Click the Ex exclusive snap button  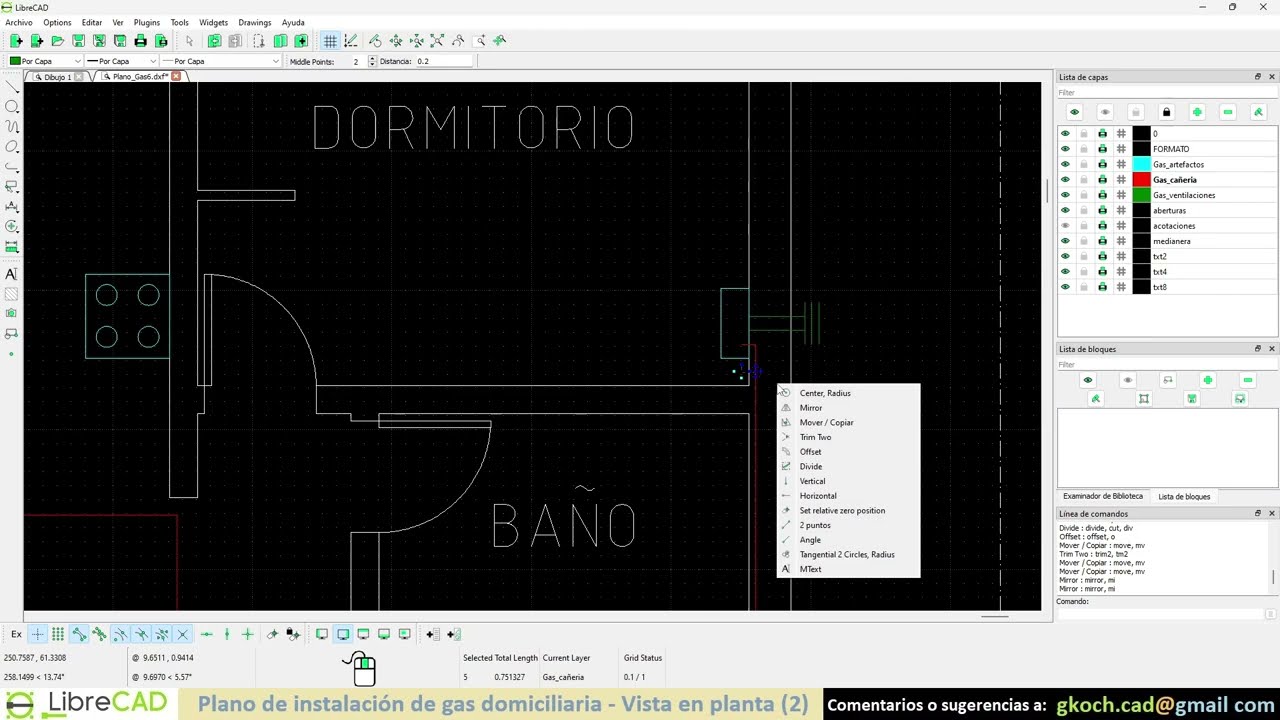click(16, 634)
